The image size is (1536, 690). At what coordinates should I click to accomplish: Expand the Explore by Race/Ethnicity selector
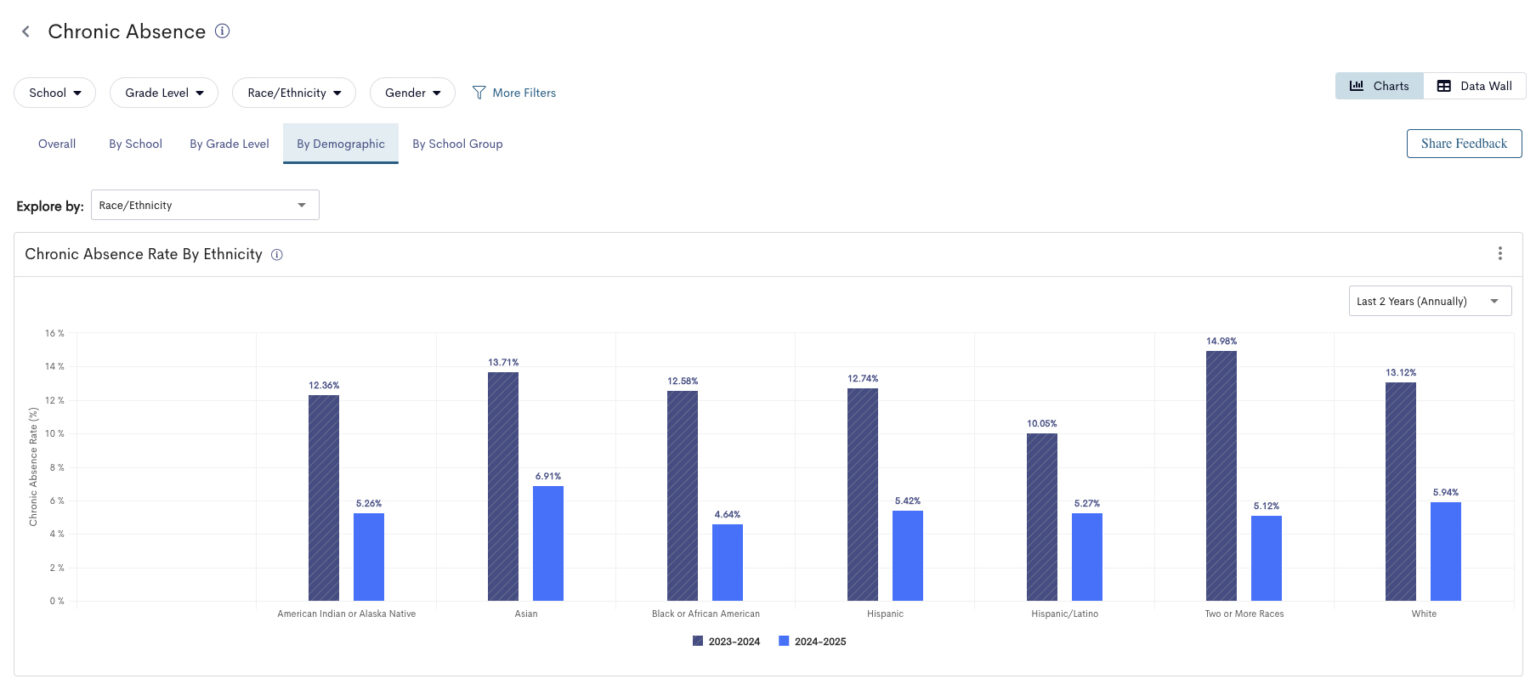tap(204, 205)
